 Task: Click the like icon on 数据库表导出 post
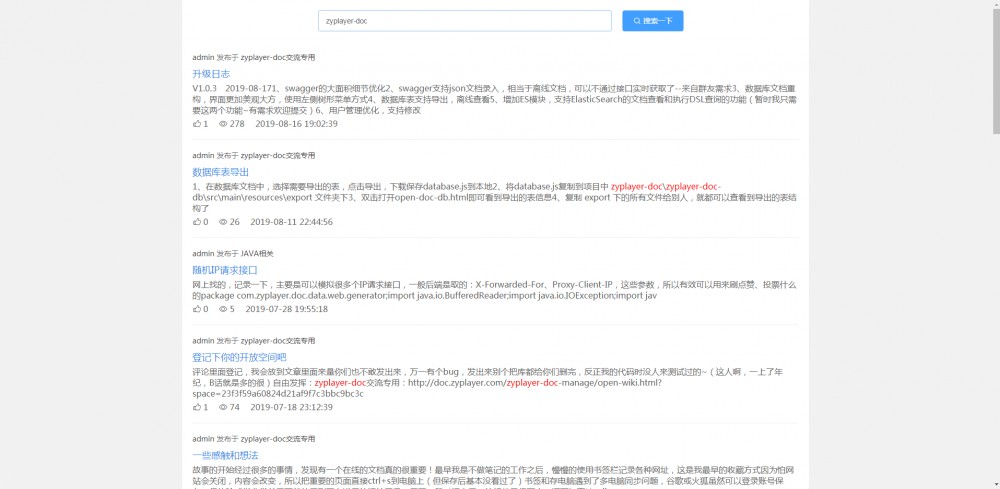[196, 222]
